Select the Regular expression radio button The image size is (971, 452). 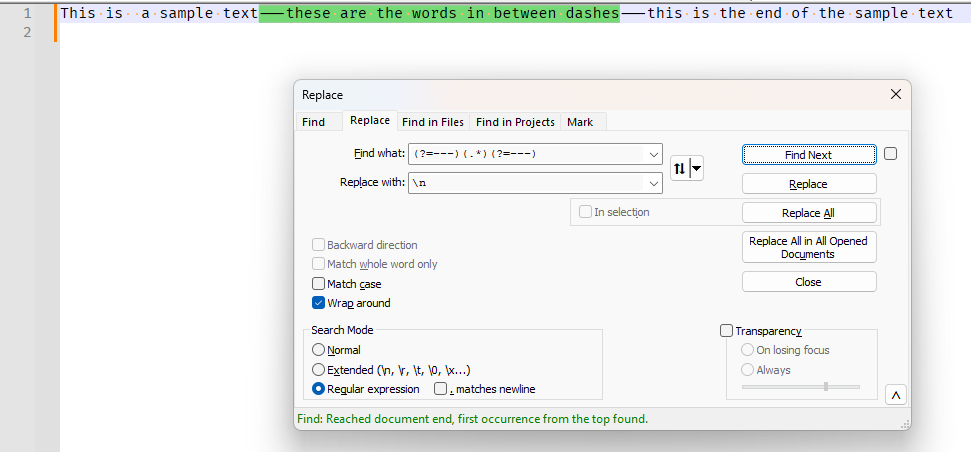(x=319, y=389)
